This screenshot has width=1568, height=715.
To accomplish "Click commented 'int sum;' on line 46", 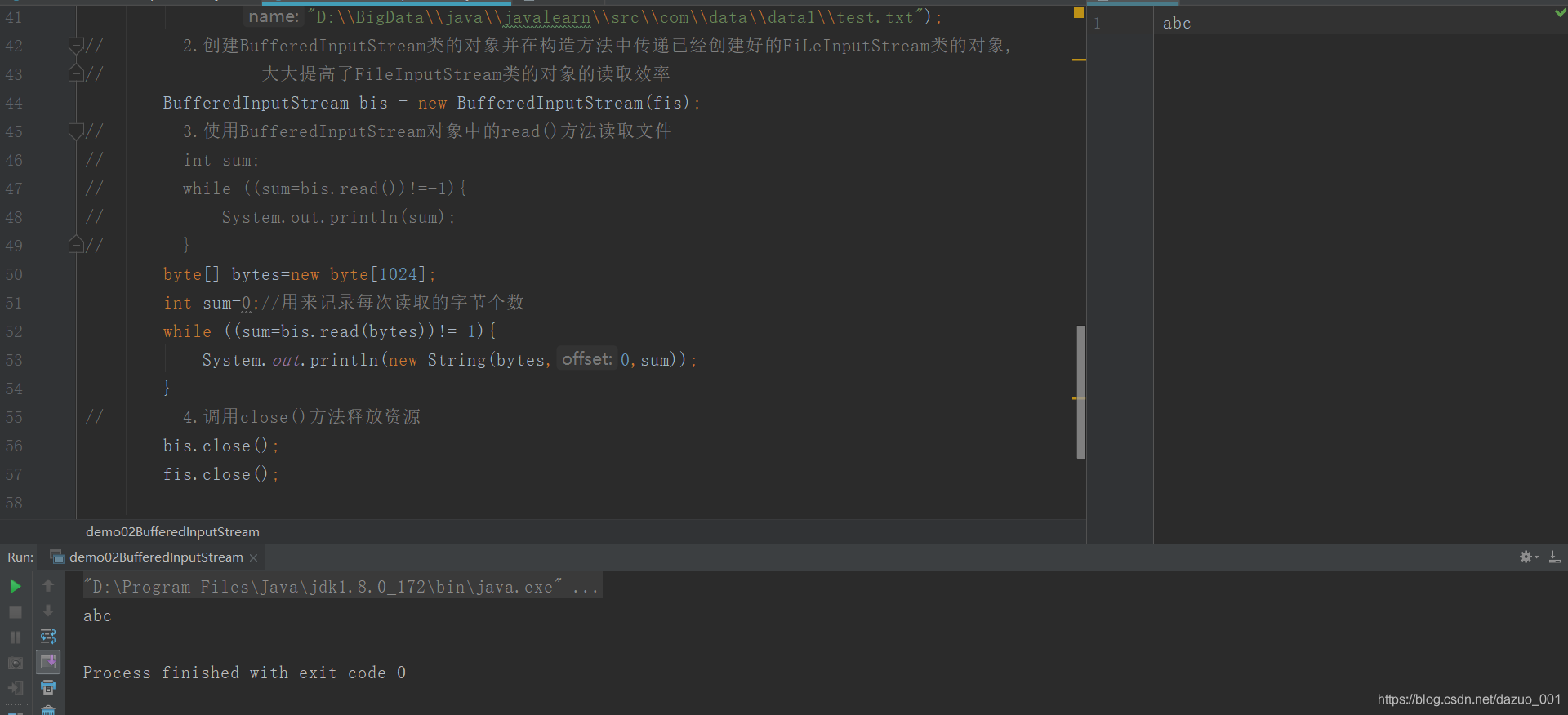I will point(220,160).
